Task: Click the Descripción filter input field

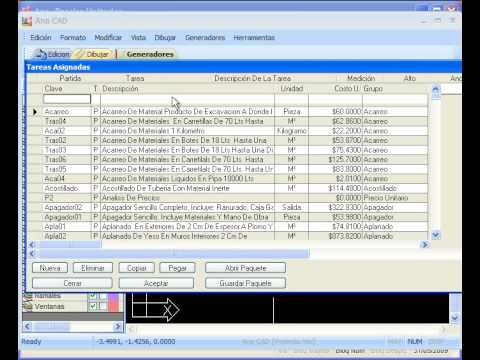Action: click(187, 99)
